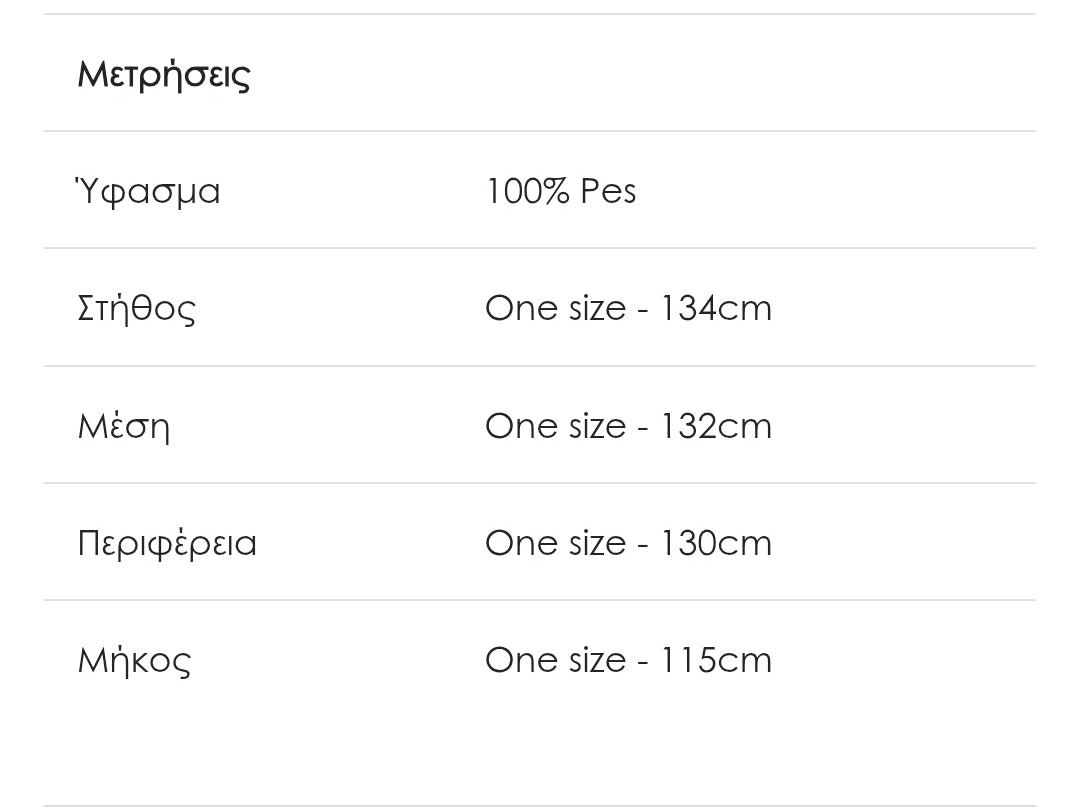This screenshot has width=1080, height=812.
Task: Select the Στήθος measurement label
Action: (136, 308)
